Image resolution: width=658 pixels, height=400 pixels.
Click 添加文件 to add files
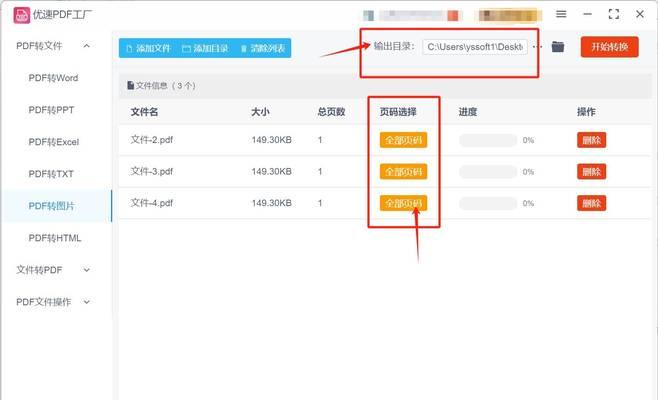tap(148, 48)
